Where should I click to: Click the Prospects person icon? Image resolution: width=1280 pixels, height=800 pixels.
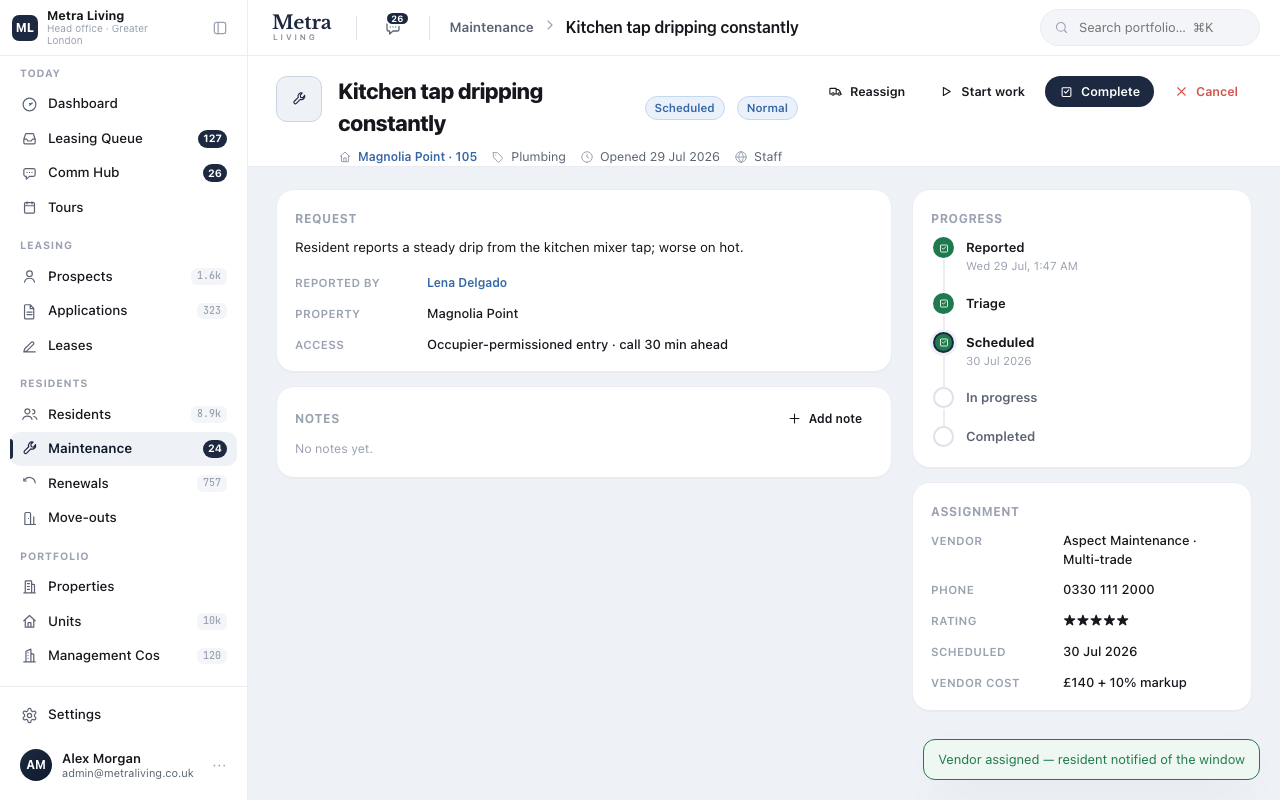click(x=29, y=277)
